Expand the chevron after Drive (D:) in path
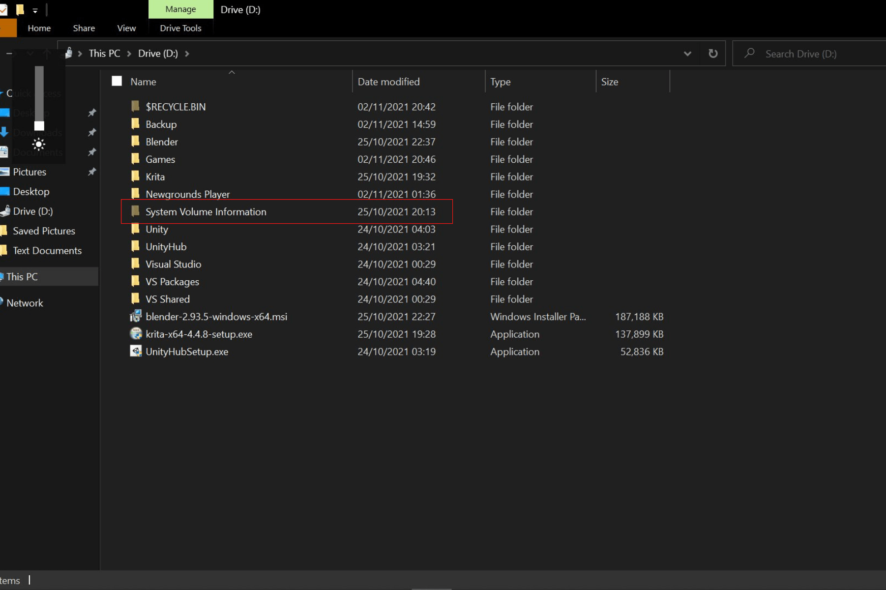 tap(187, 54)
